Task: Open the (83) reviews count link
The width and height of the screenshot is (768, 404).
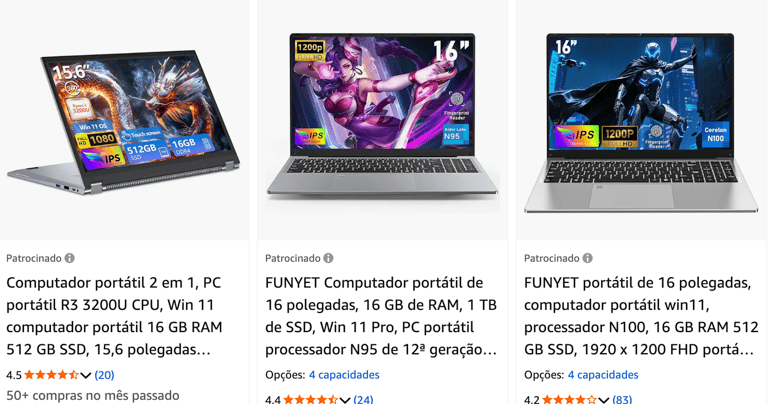Action: click(x=622, y=400)
